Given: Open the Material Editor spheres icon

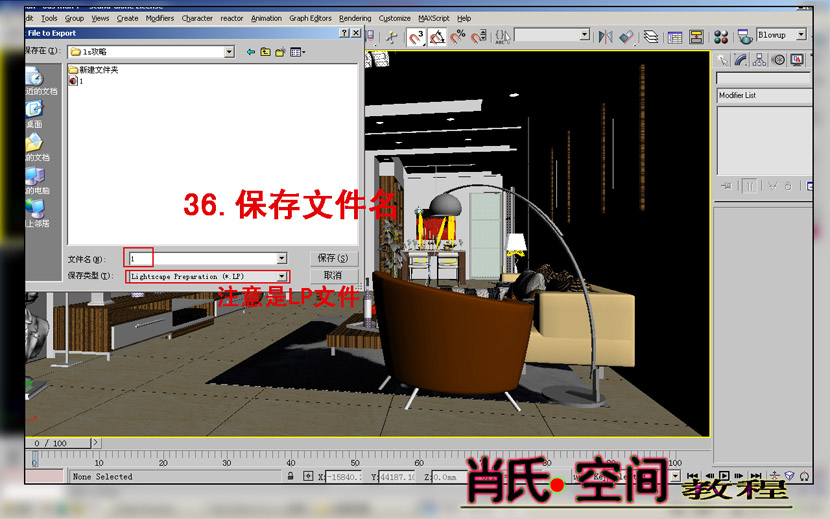Looking at the screenshot, I should click(x=721, y=37).
